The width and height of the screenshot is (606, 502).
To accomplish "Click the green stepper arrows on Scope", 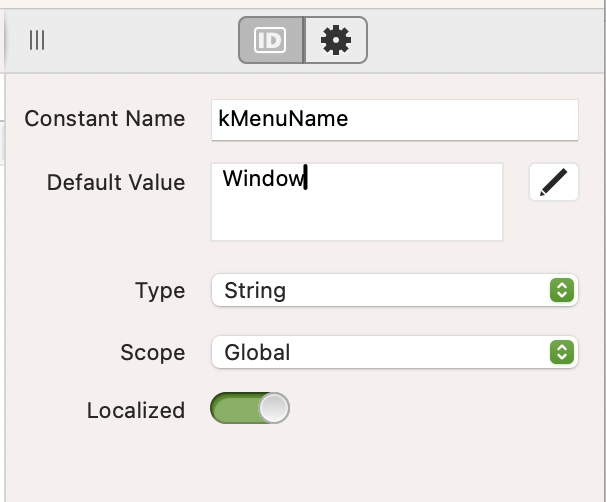I will click(x=562, y=352).
